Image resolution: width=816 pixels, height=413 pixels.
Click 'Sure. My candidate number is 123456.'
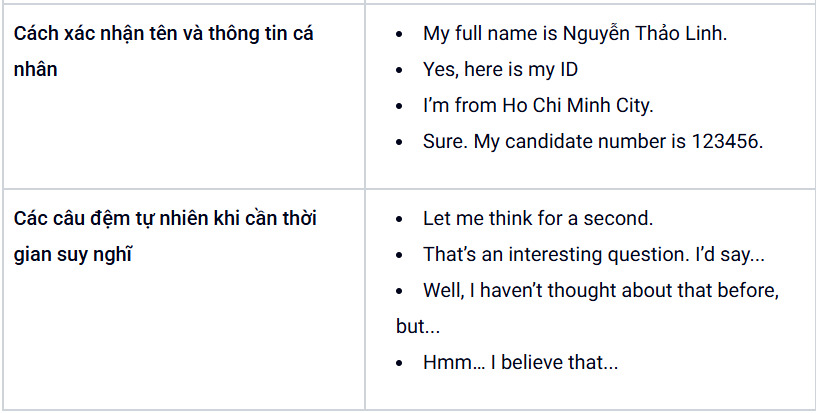click(593, 141)
